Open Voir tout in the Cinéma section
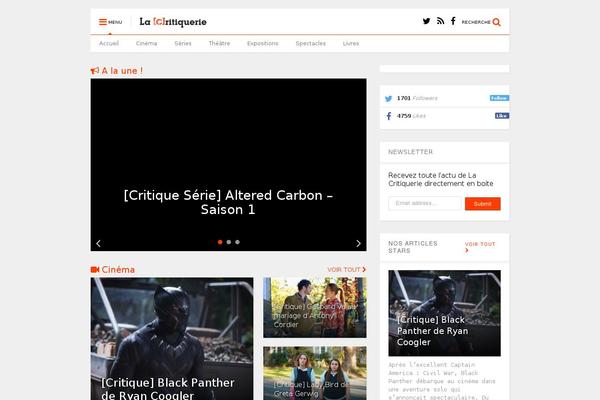Viewport: 600px width, 400px height. (347, 269)
